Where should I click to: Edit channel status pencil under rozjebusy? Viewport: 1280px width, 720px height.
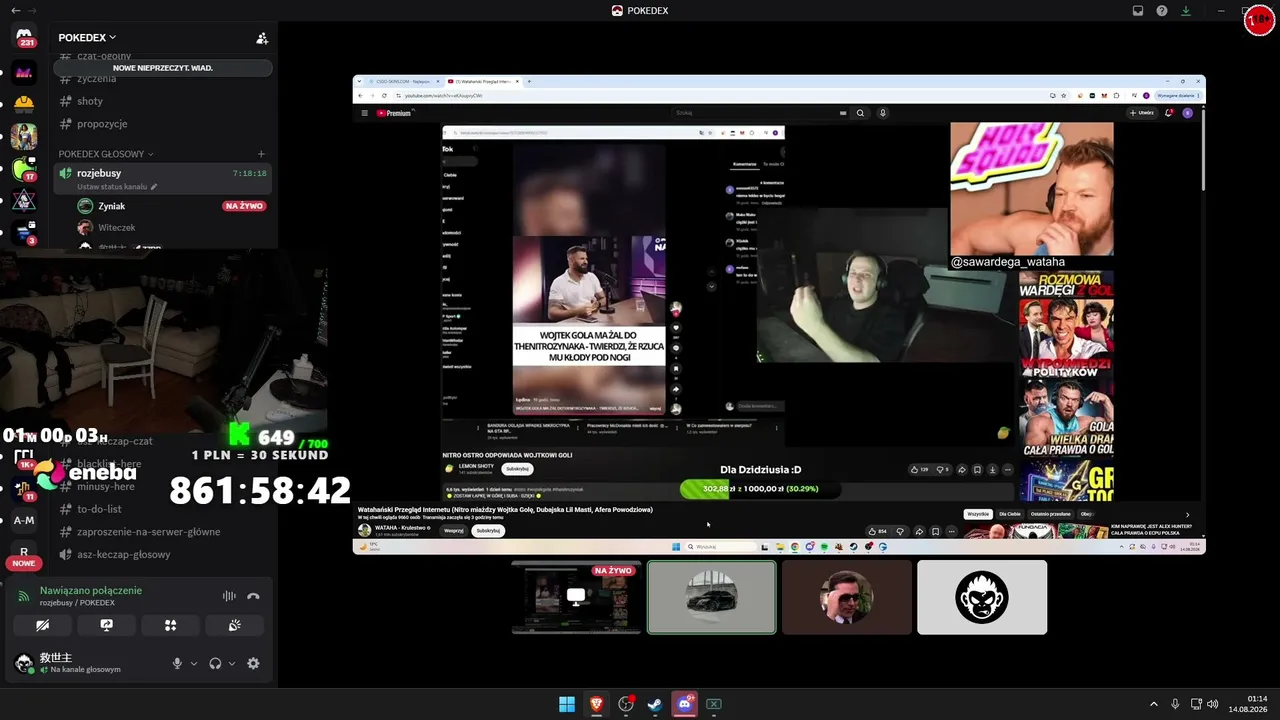(154, 187)
